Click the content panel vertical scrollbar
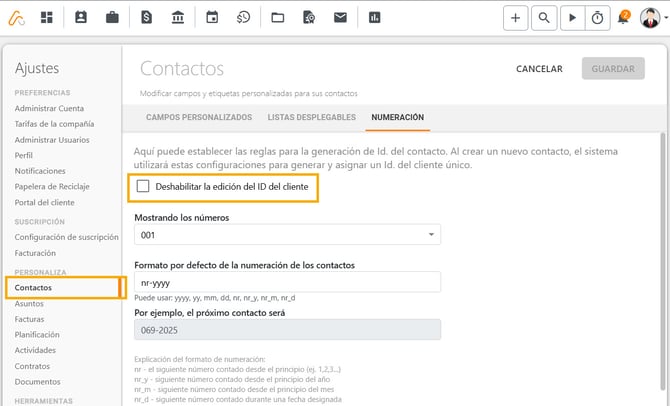Viewport: 670px width, 406px height. click(663, 261)
